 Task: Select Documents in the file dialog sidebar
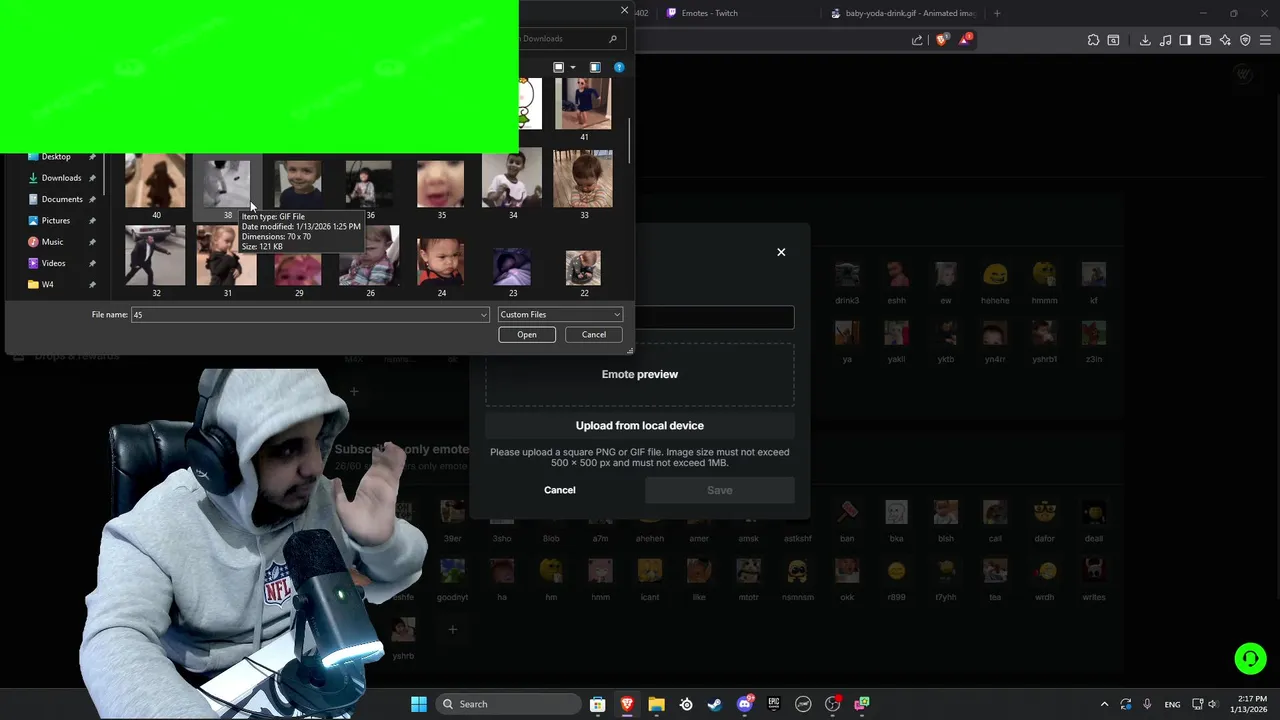point(62,199)
